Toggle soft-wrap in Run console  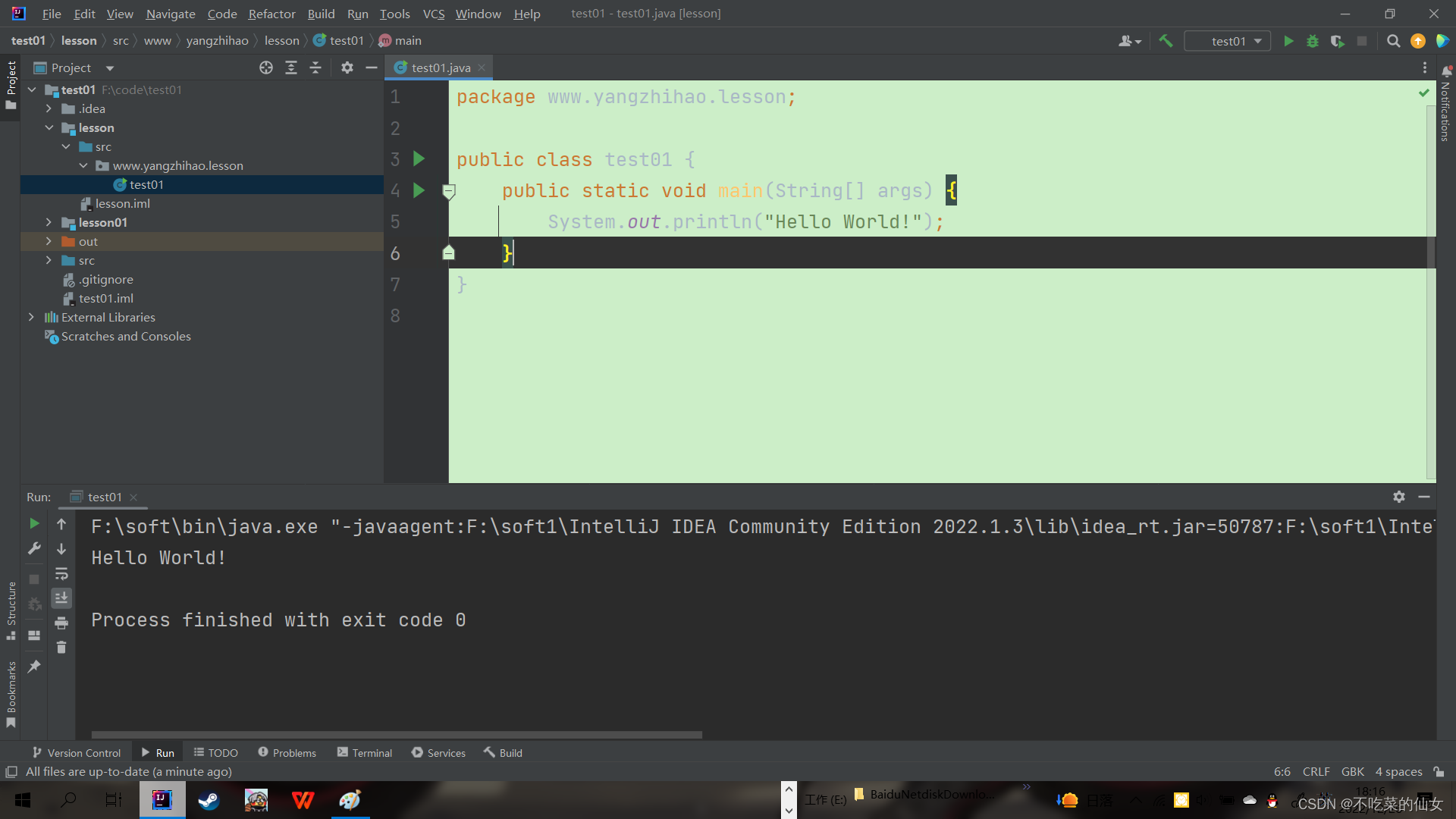61,574
